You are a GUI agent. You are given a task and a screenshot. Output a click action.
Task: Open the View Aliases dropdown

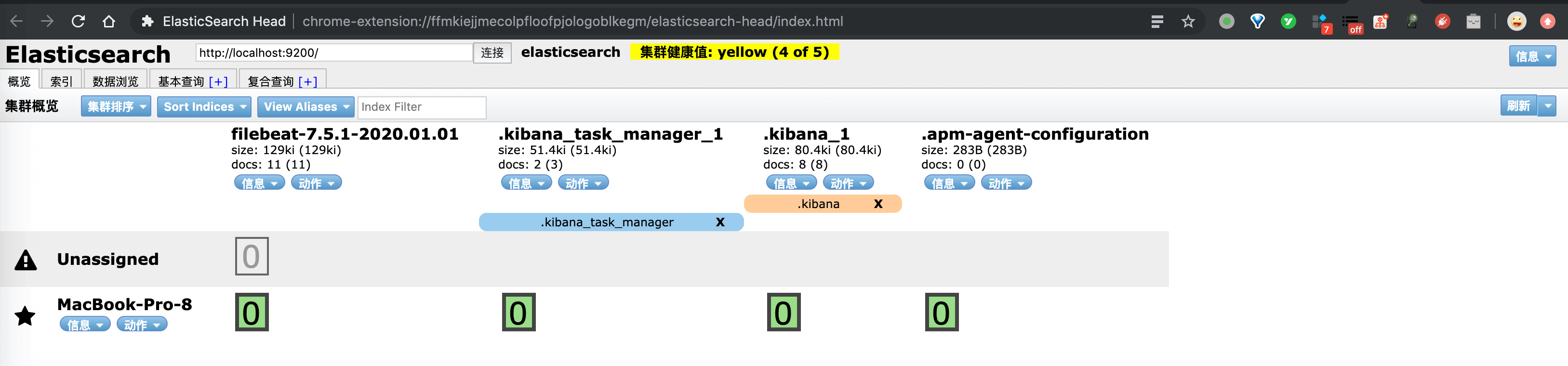(x=306, y=106)
